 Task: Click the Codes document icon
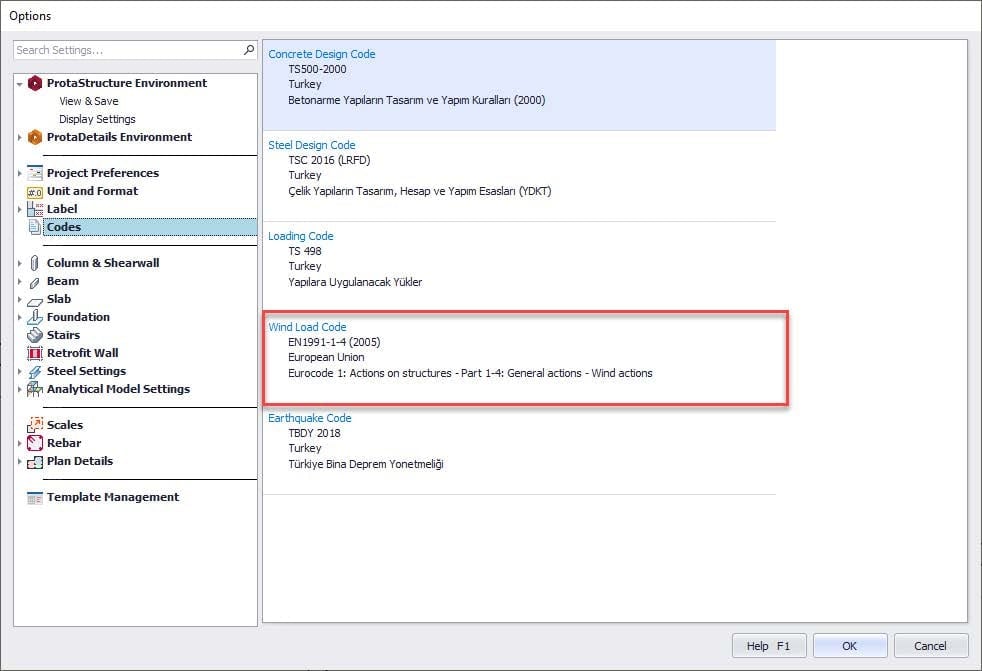pyautogui.click(x=35, y=227)
